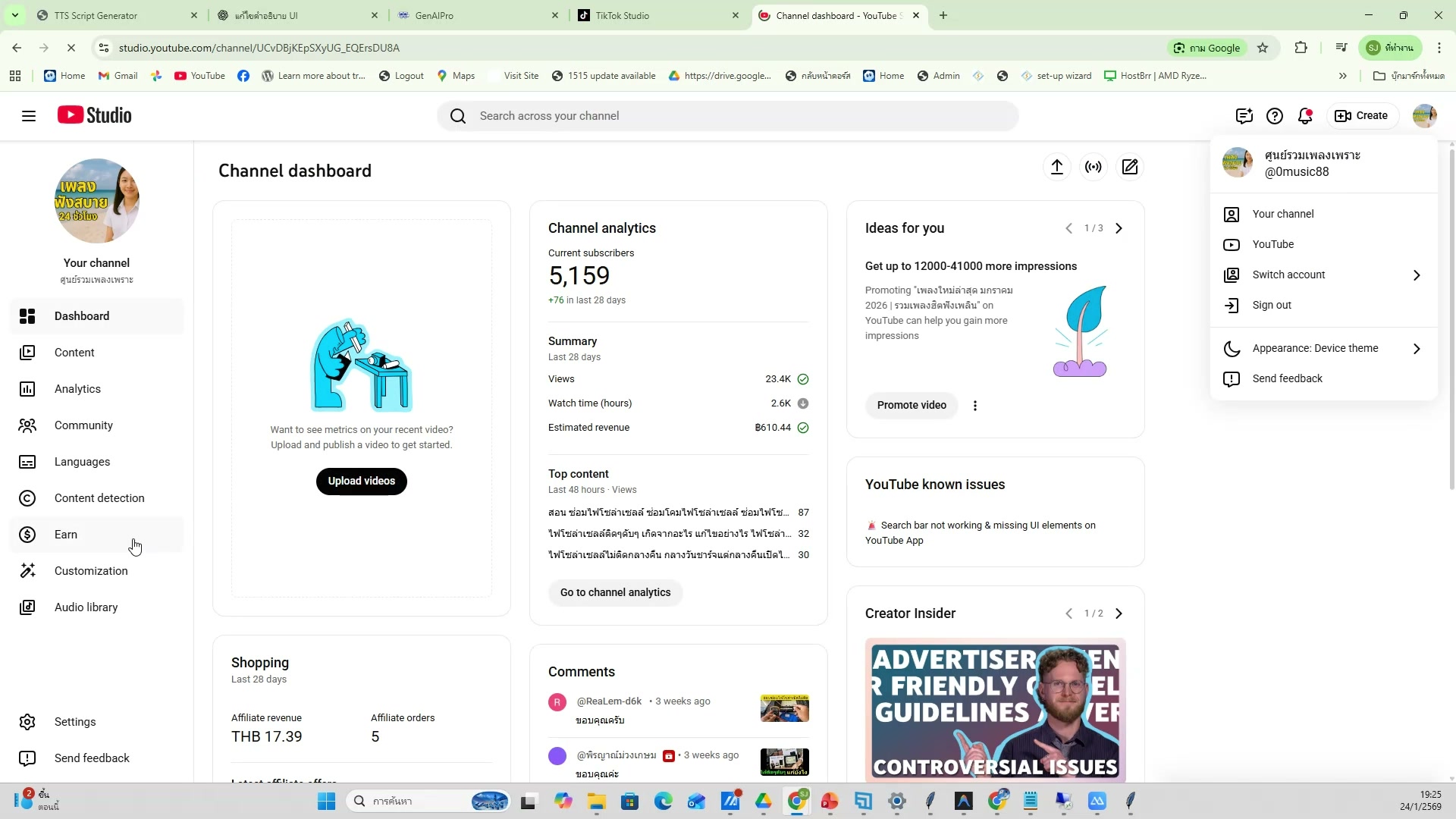This screenshot has height=819, width=1456.
Task: Click the Upload videos button
Action: (x=361, y=481)
